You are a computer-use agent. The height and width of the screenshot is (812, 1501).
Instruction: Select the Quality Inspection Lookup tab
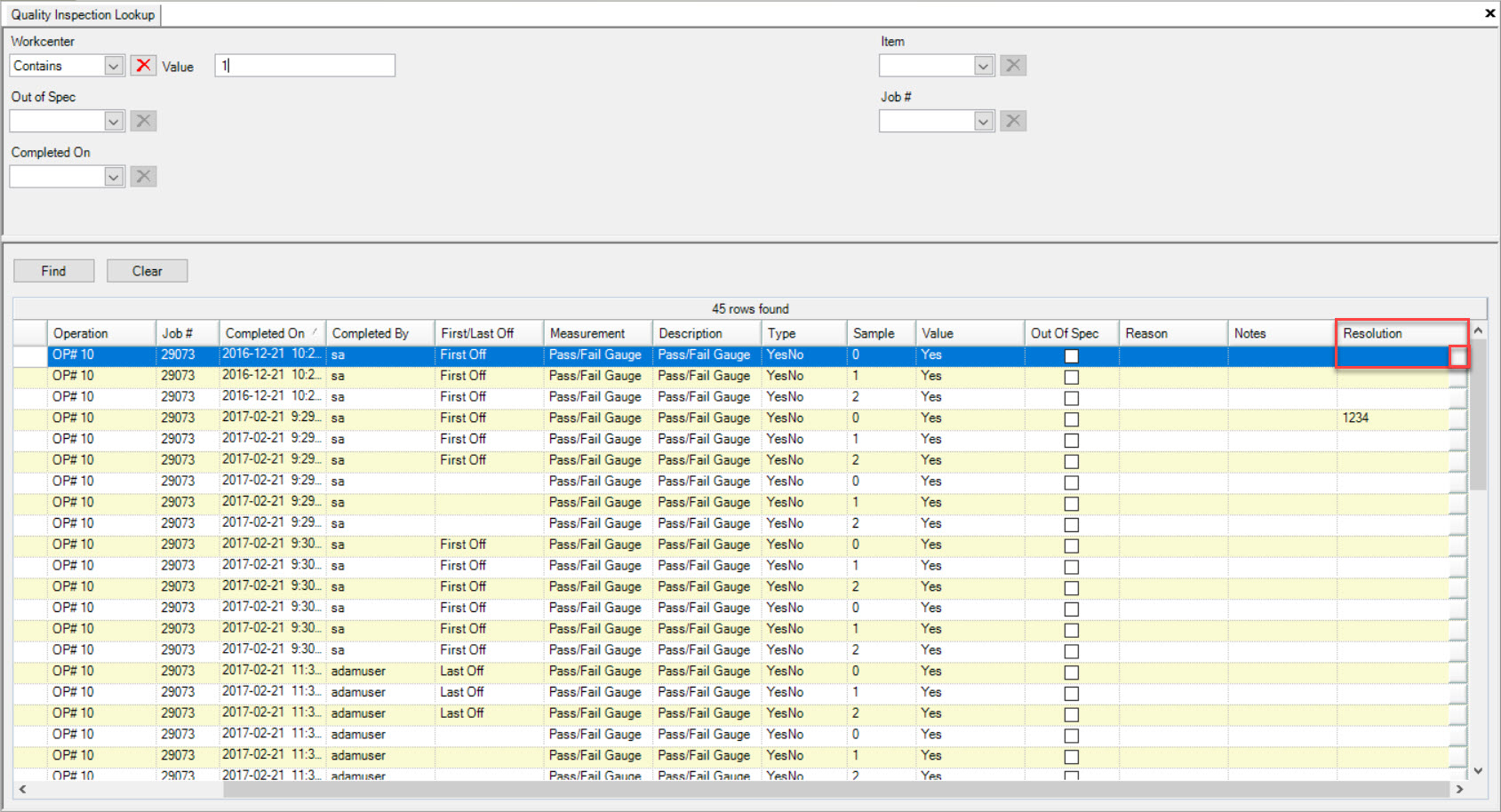pyautogui.click(x=83, y=14)
